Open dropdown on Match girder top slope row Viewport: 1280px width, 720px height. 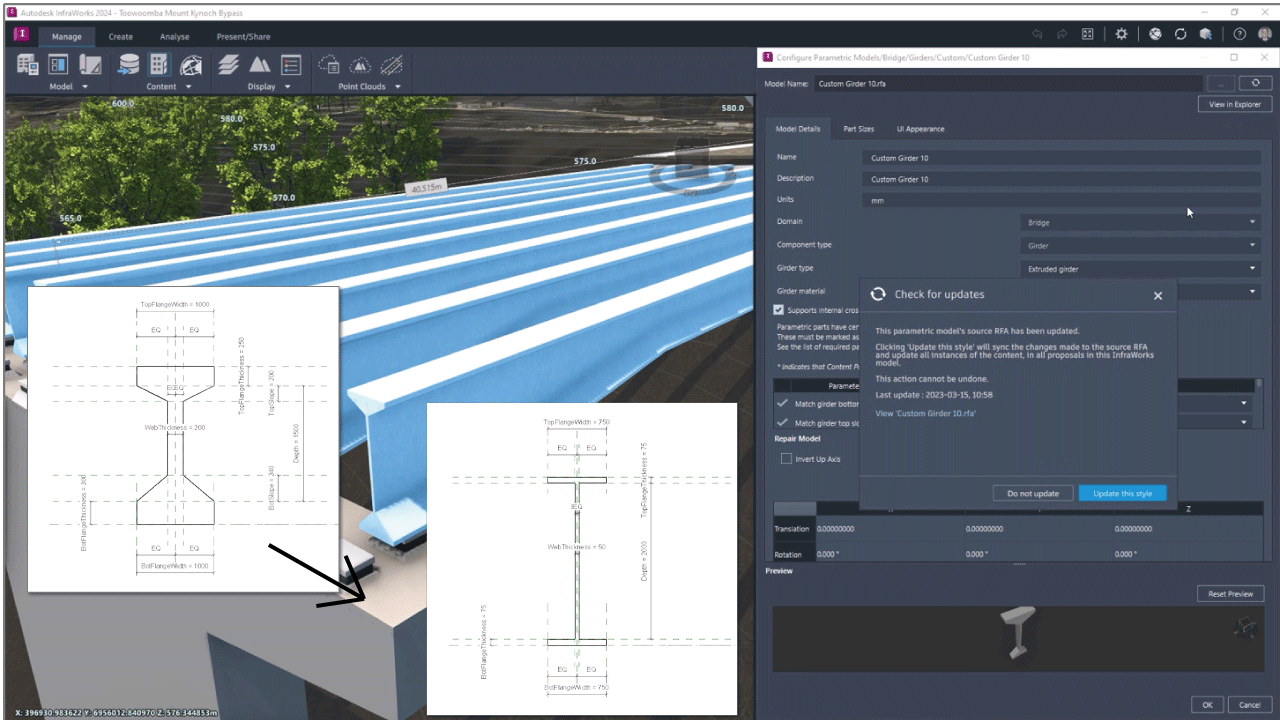pos(1244,422)
